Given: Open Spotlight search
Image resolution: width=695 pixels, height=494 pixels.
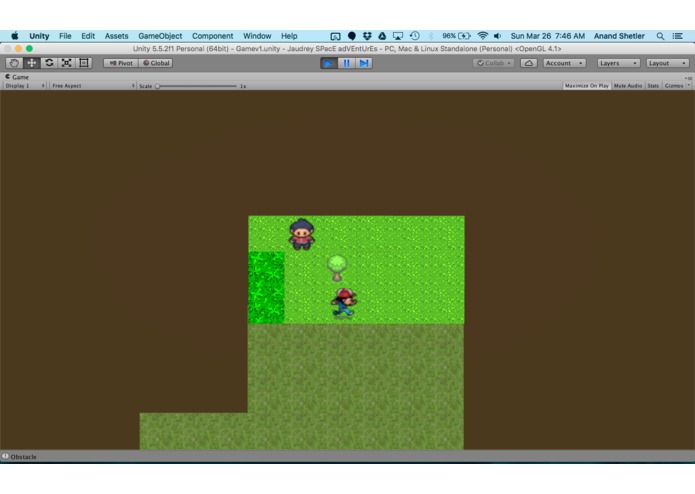Looking at the screenshot, I should (x=660, y=36).
